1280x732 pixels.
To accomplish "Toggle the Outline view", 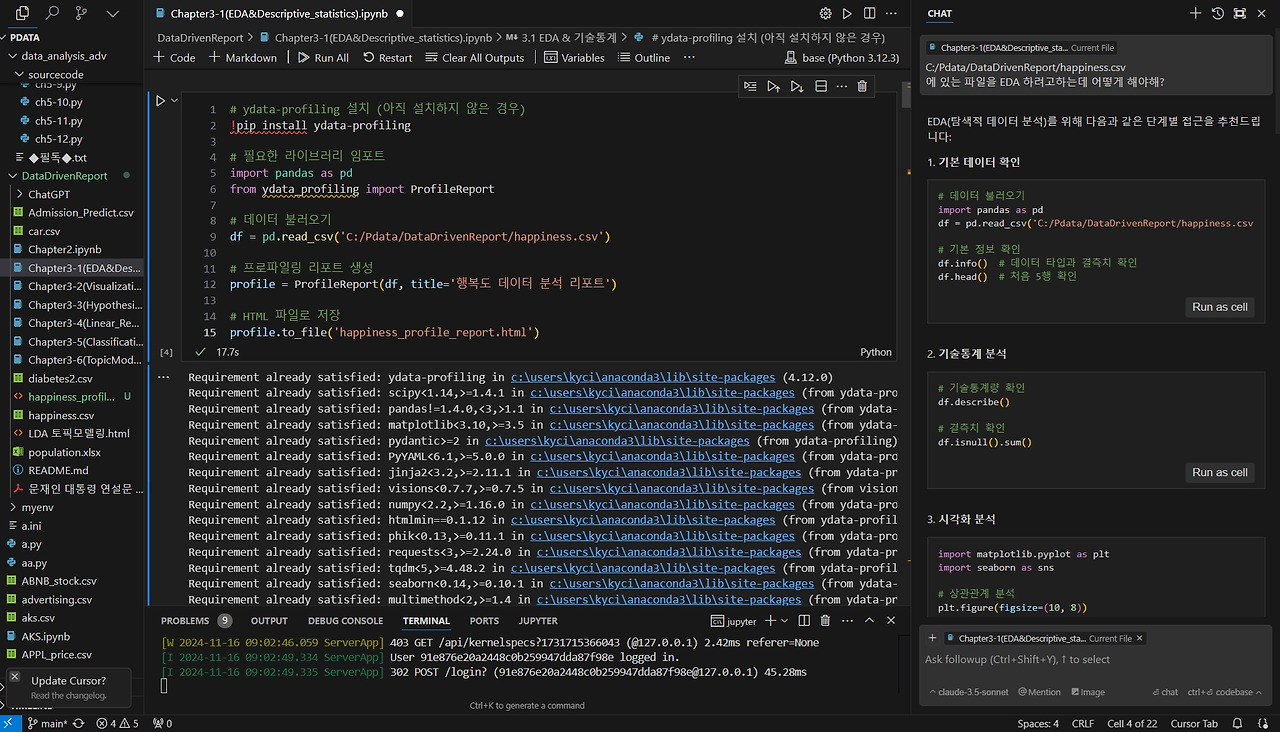I will click(643, 57).
